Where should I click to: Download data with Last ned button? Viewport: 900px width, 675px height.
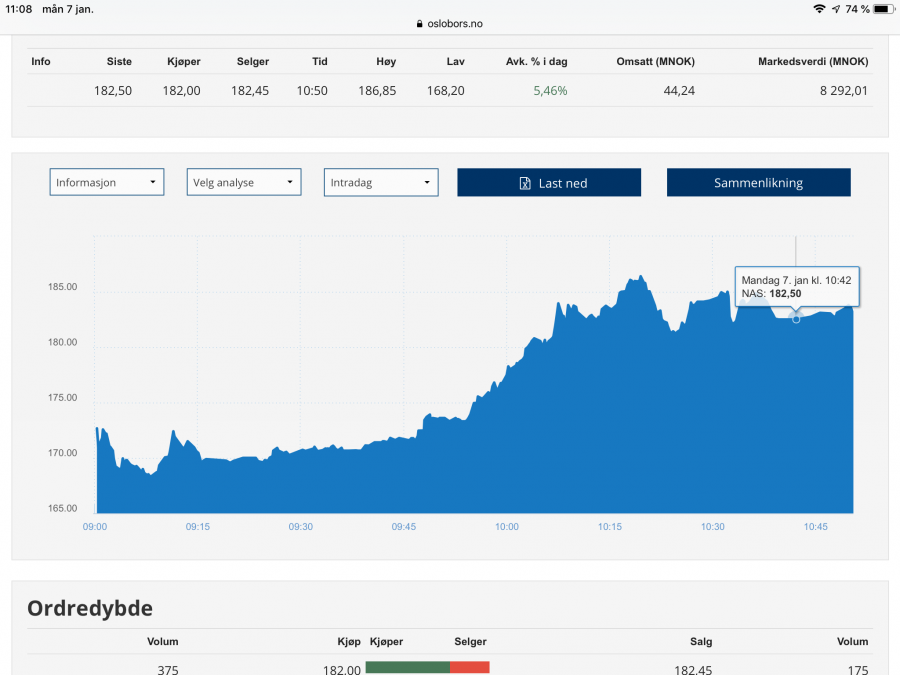click(549, 183)
